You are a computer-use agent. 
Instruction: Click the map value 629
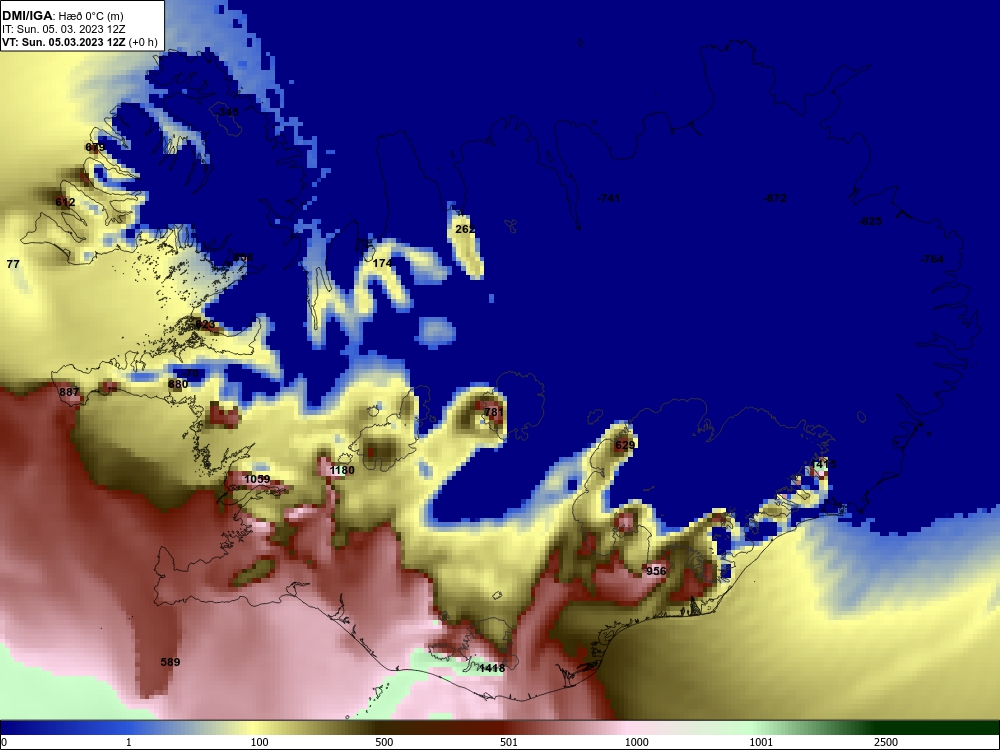624,445
